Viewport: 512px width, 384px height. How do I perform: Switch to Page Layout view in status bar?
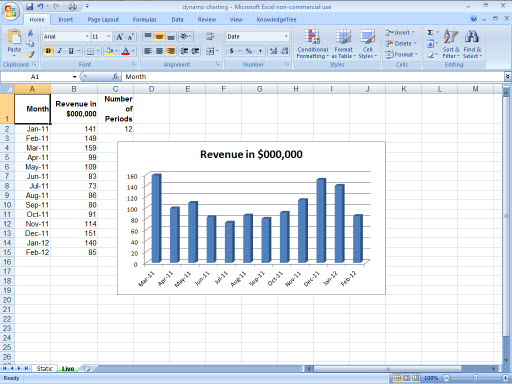coord(406,378)
